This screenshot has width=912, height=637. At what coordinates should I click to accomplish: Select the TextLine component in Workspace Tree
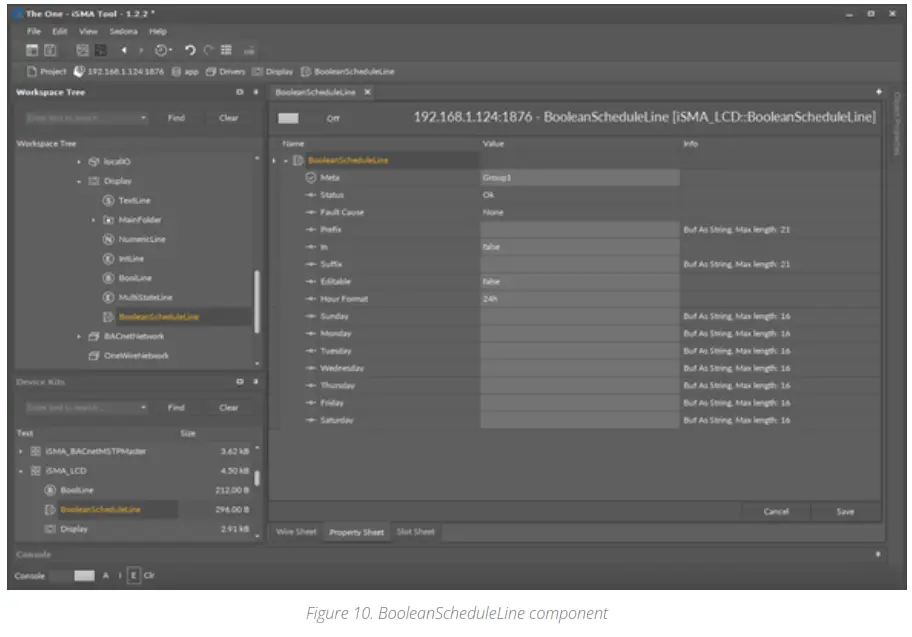click(x=133, y=201)
